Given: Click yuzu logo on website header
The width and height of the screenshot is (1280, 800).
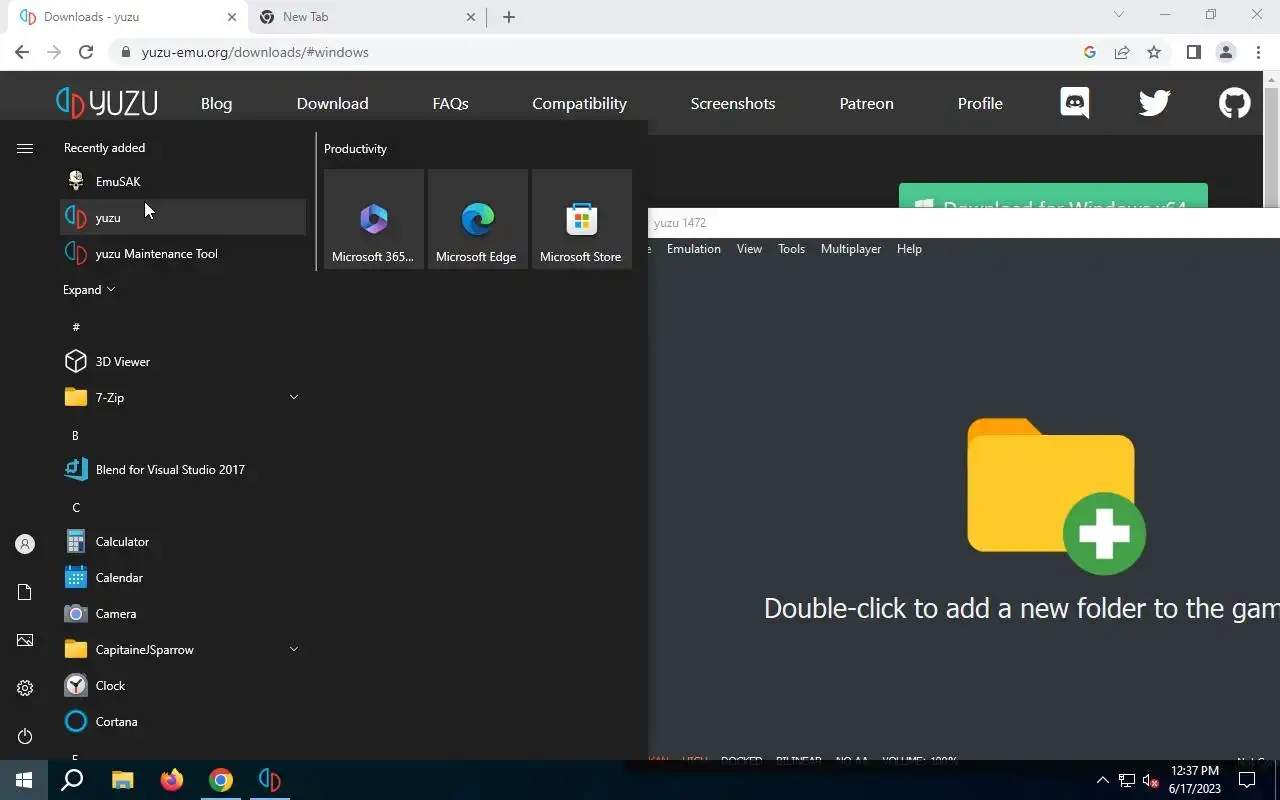Looking at the screenshot, I should pyautogui.click(x=107, y=103).
